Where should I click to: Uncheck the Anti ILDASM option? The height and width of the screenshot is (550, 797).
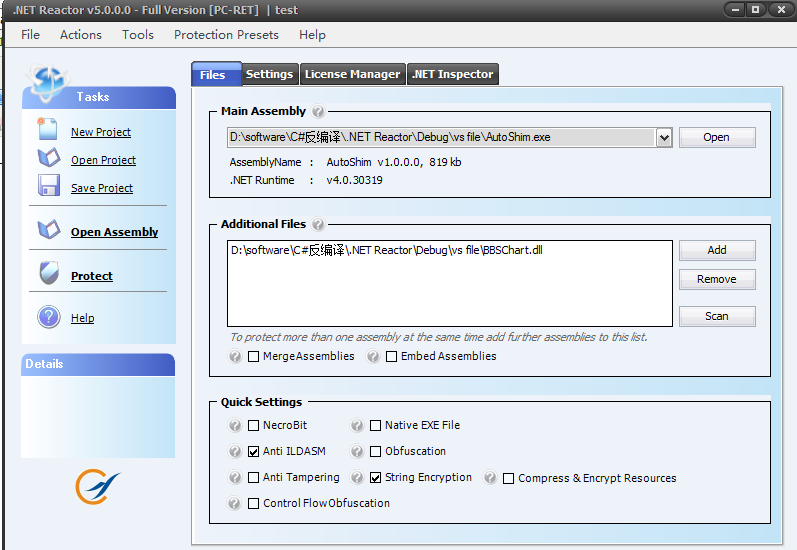253,451
